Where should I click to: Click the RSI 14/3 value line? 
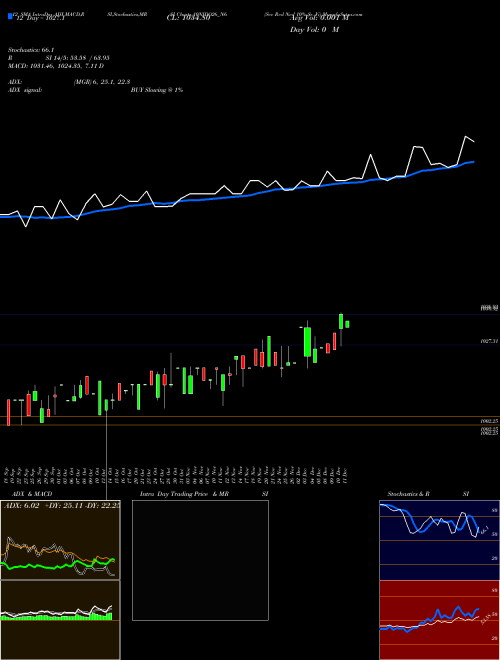[59, 58]
